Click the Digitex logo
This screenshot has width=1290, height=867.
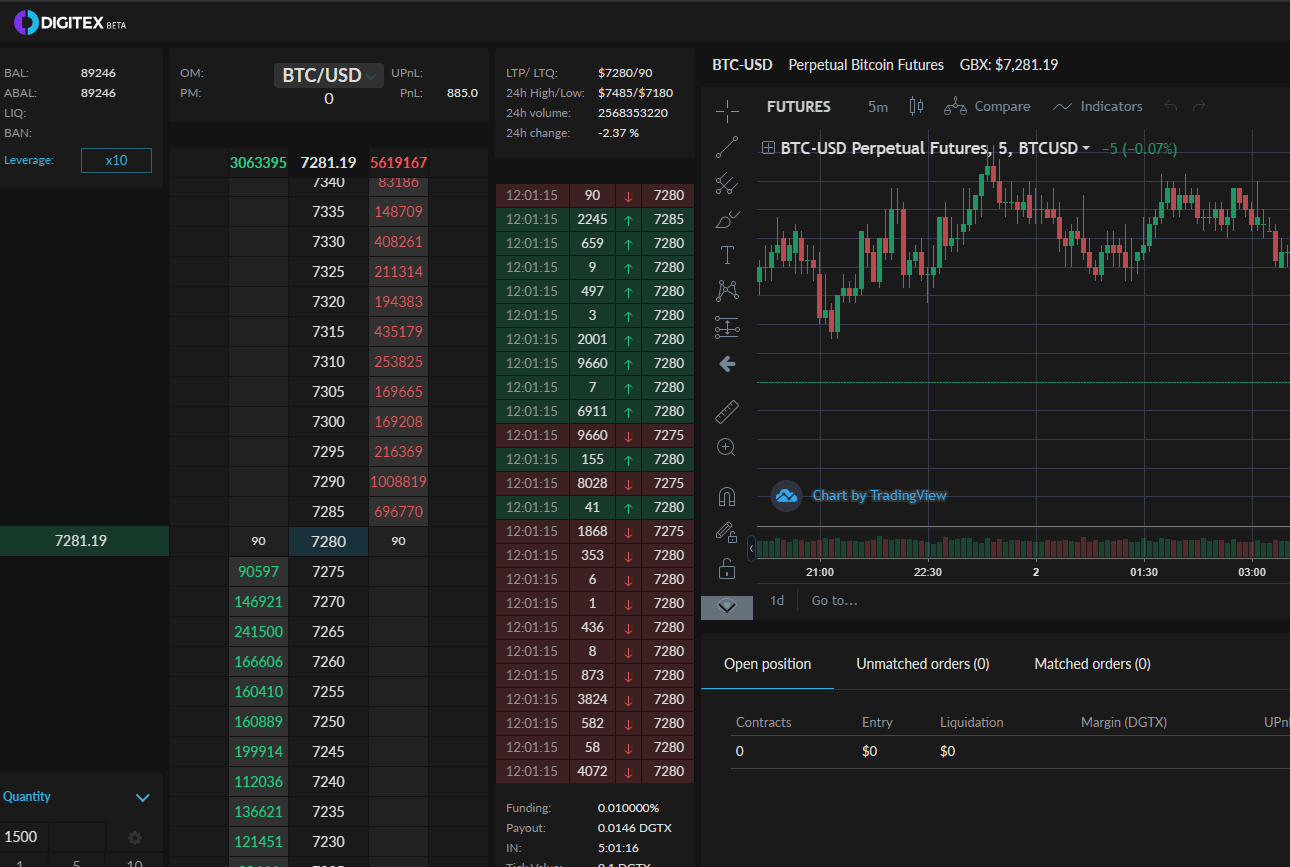tap(70, 22)
